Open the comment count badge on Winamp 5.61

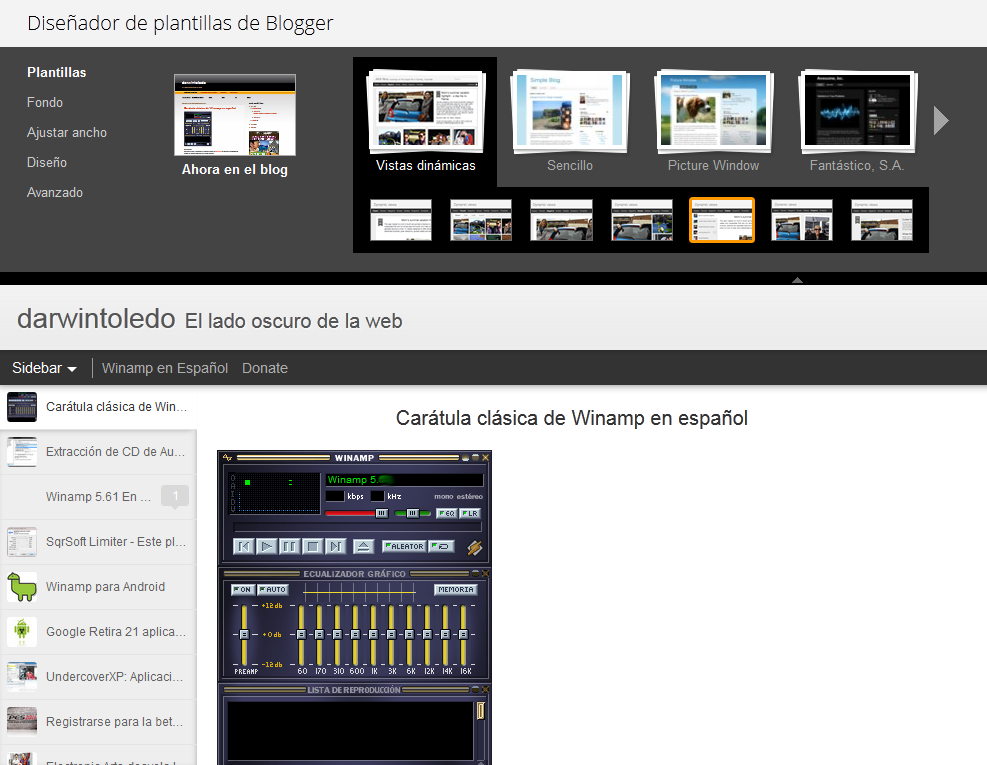pyautogui.click(x=174, y=496)
